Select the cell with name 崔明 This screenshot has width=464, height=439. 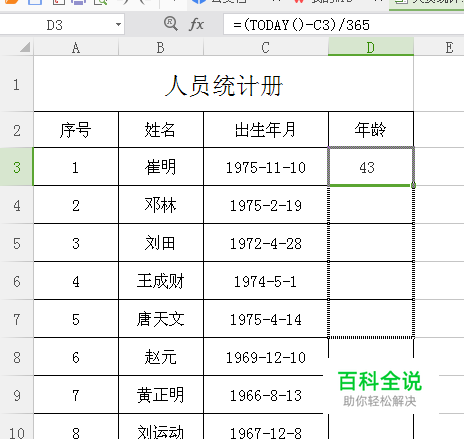(x=161, y=167)
